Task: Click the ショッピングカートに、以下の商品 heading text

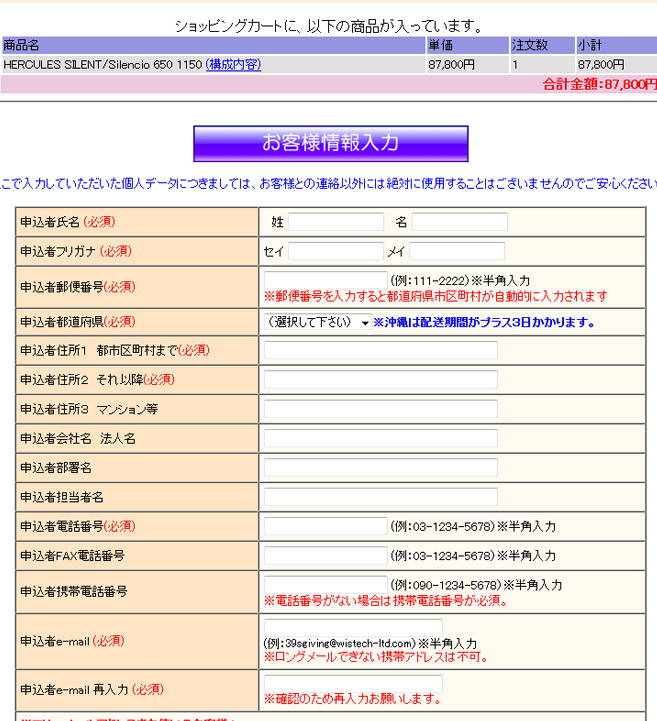Action: (329, 26)
